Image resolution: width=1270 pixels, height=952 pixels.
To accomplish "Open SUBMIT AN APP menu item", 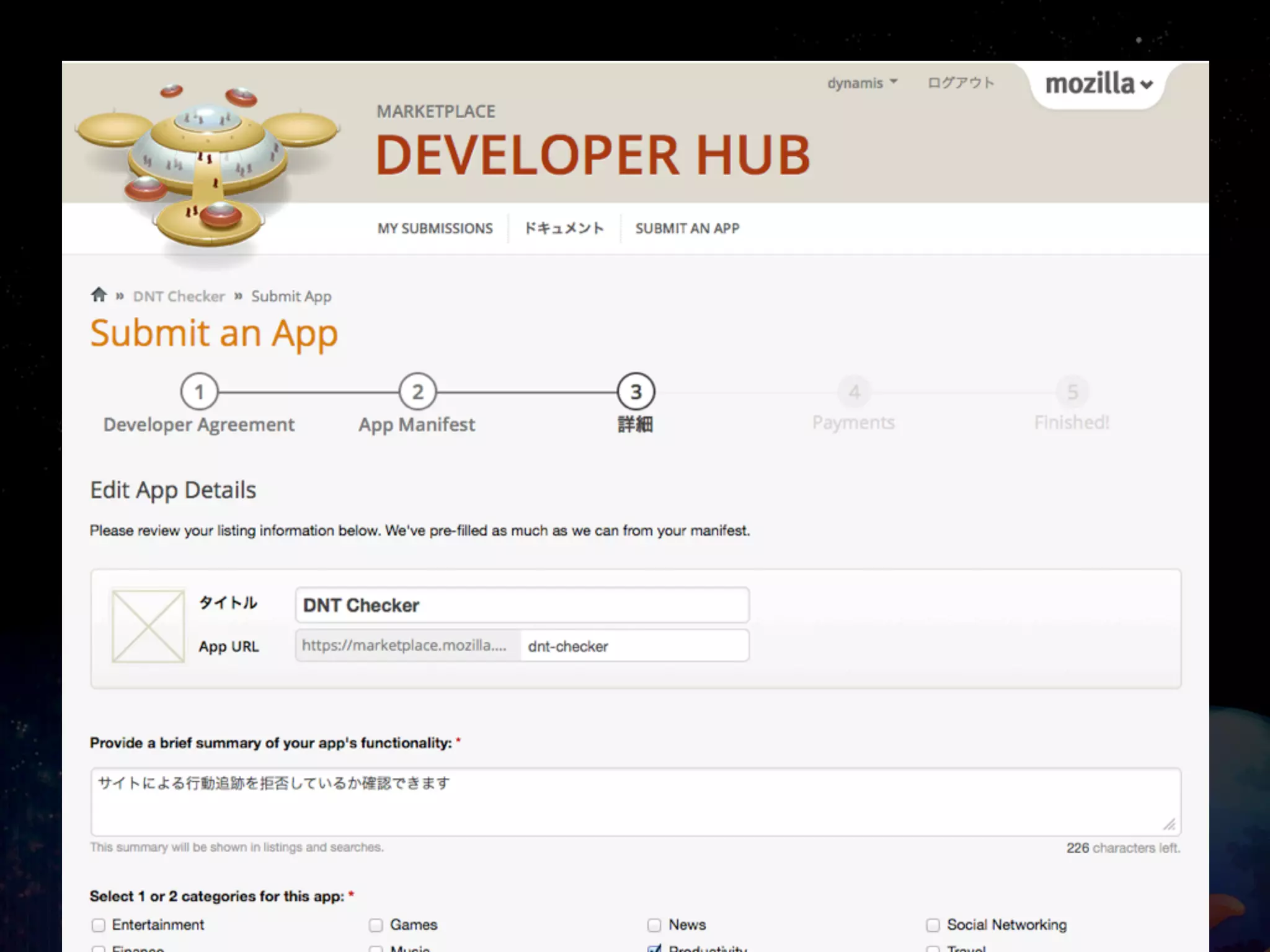I will tap(687, 229).
